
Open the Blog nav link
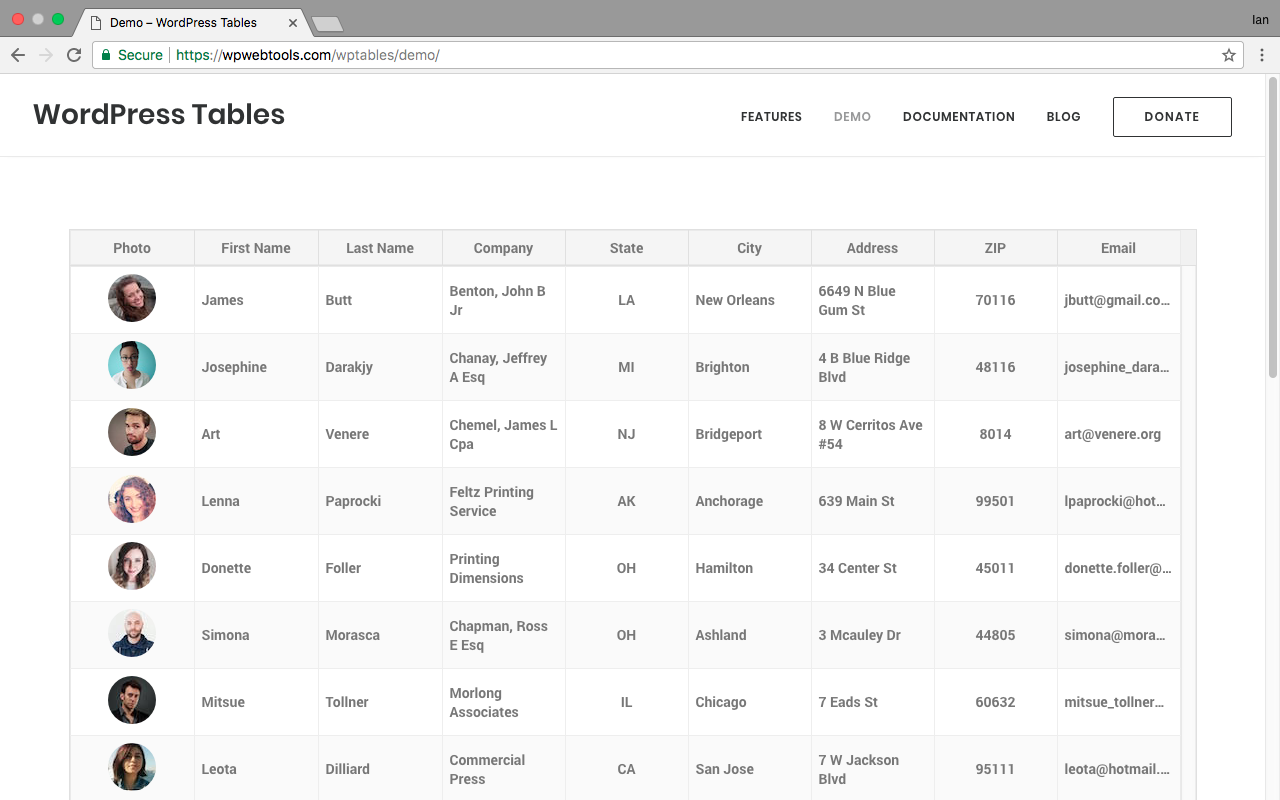click(x=1063, y=117)
